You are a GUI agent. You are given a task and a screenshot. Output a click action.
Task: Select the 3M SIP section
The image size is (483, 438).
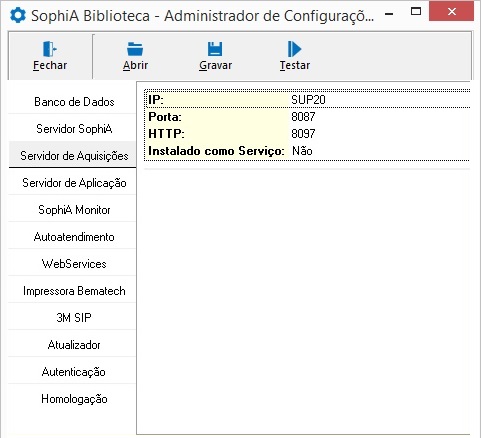[x=72, y=318]
